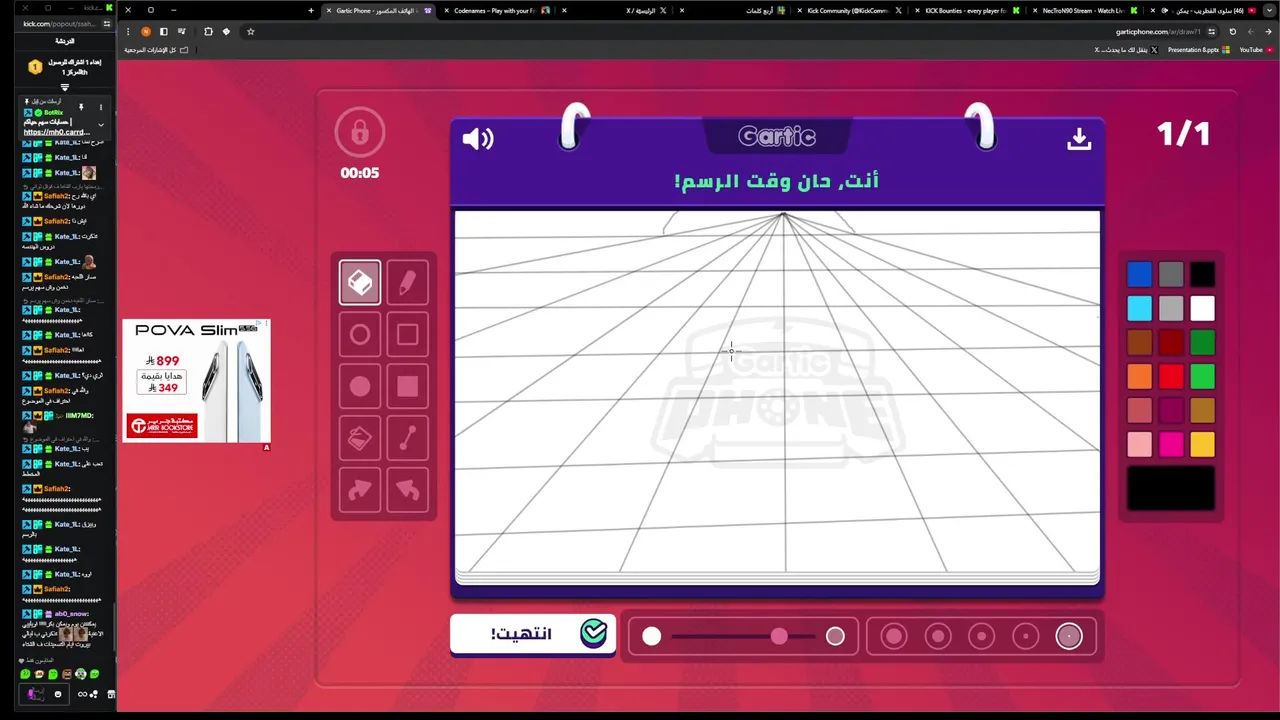Click the padlock icon above the timer
The image size is (1280, 720).
359,132
